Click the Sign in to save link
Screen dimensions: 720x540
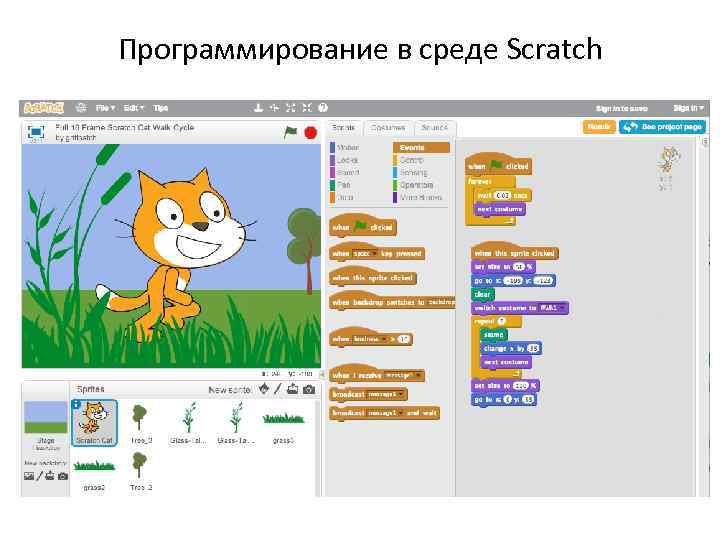621,108
